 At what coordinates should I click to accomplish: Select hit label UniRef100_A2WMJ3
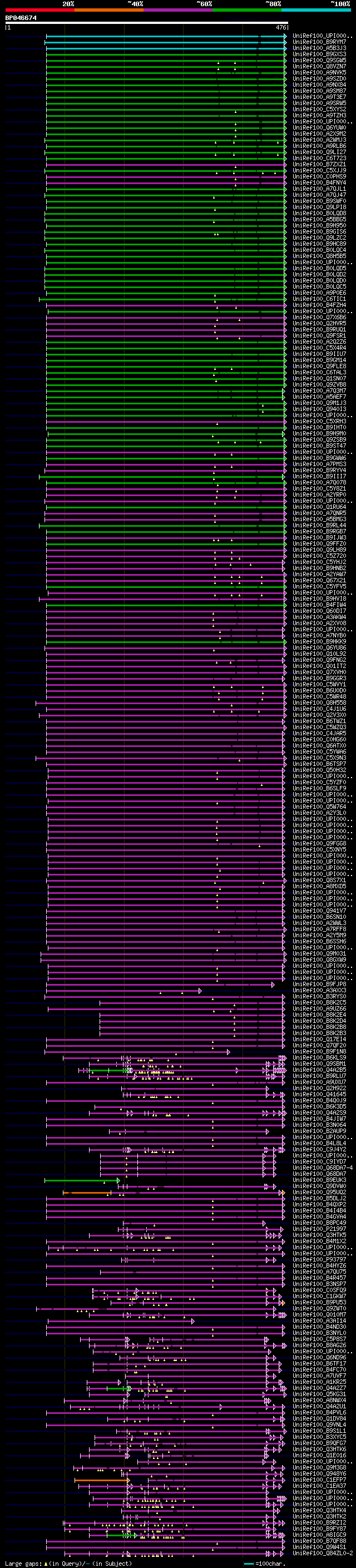click(319, 140)
